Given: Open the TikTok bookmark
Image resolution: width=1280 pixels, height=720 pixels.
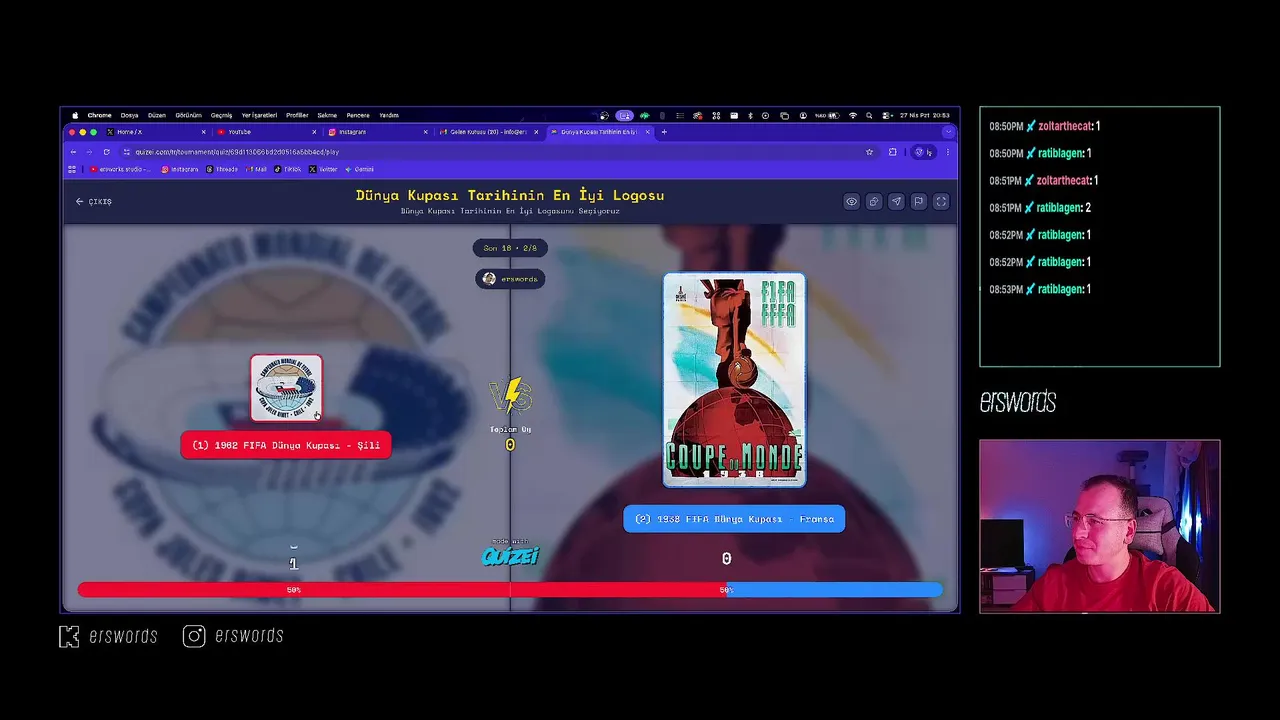Looking at the screenshot, I should click(288, 169).
